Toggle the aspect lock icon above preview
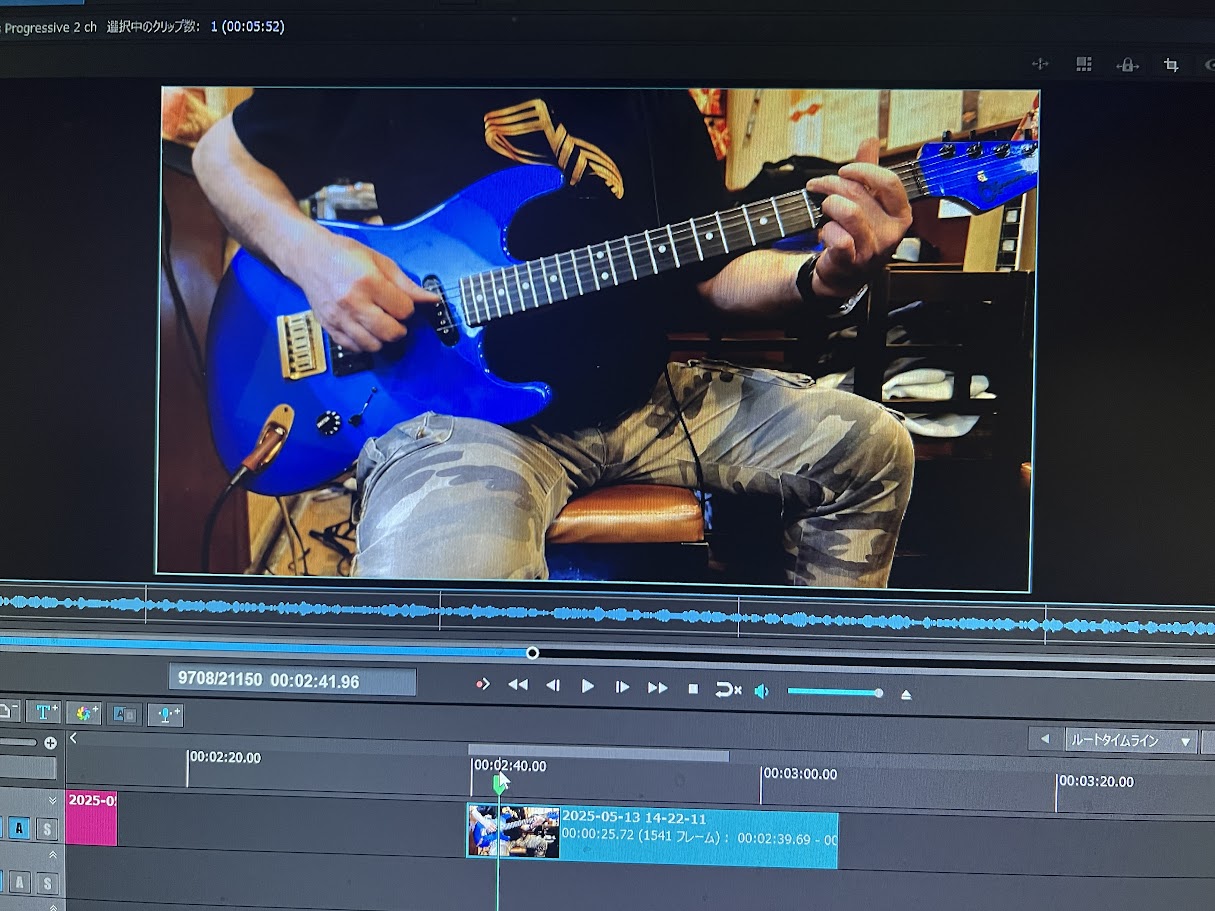 coord(1127,65)
